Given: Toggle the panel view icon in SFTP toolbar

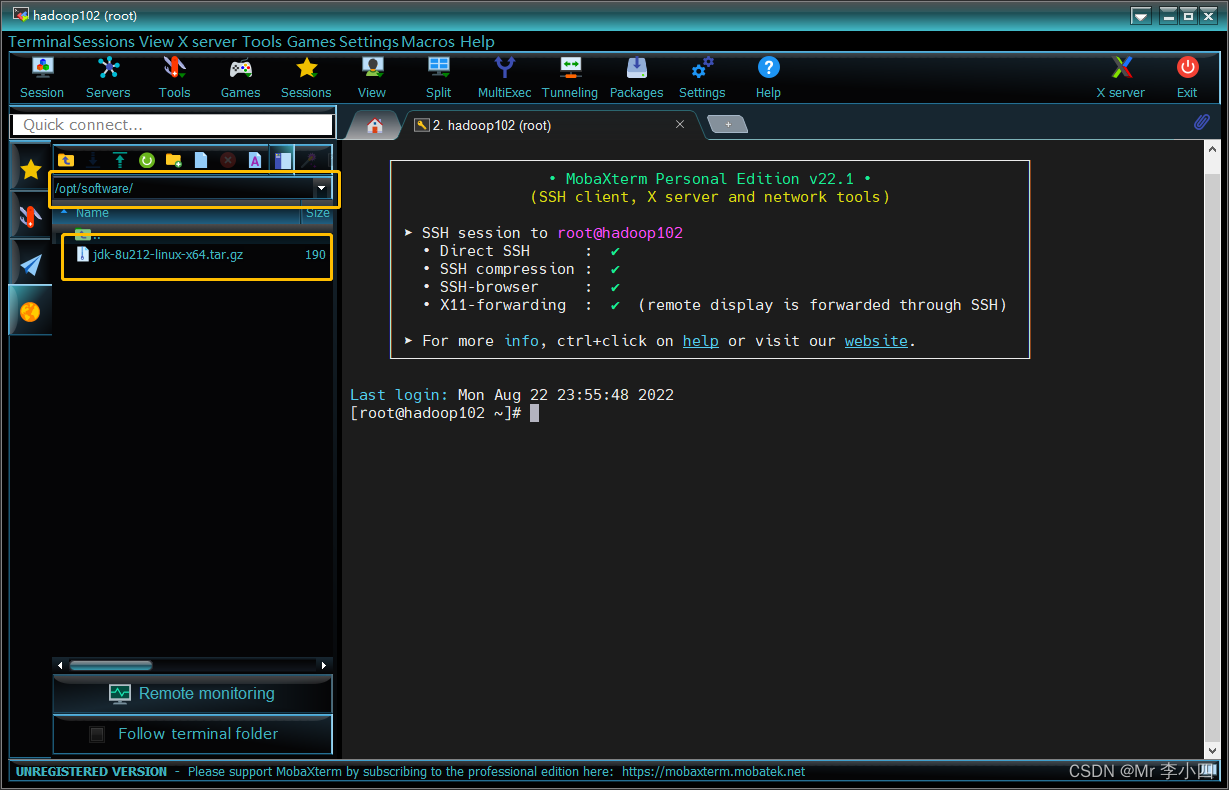Looking at the screenshot, I should [283, 160].
